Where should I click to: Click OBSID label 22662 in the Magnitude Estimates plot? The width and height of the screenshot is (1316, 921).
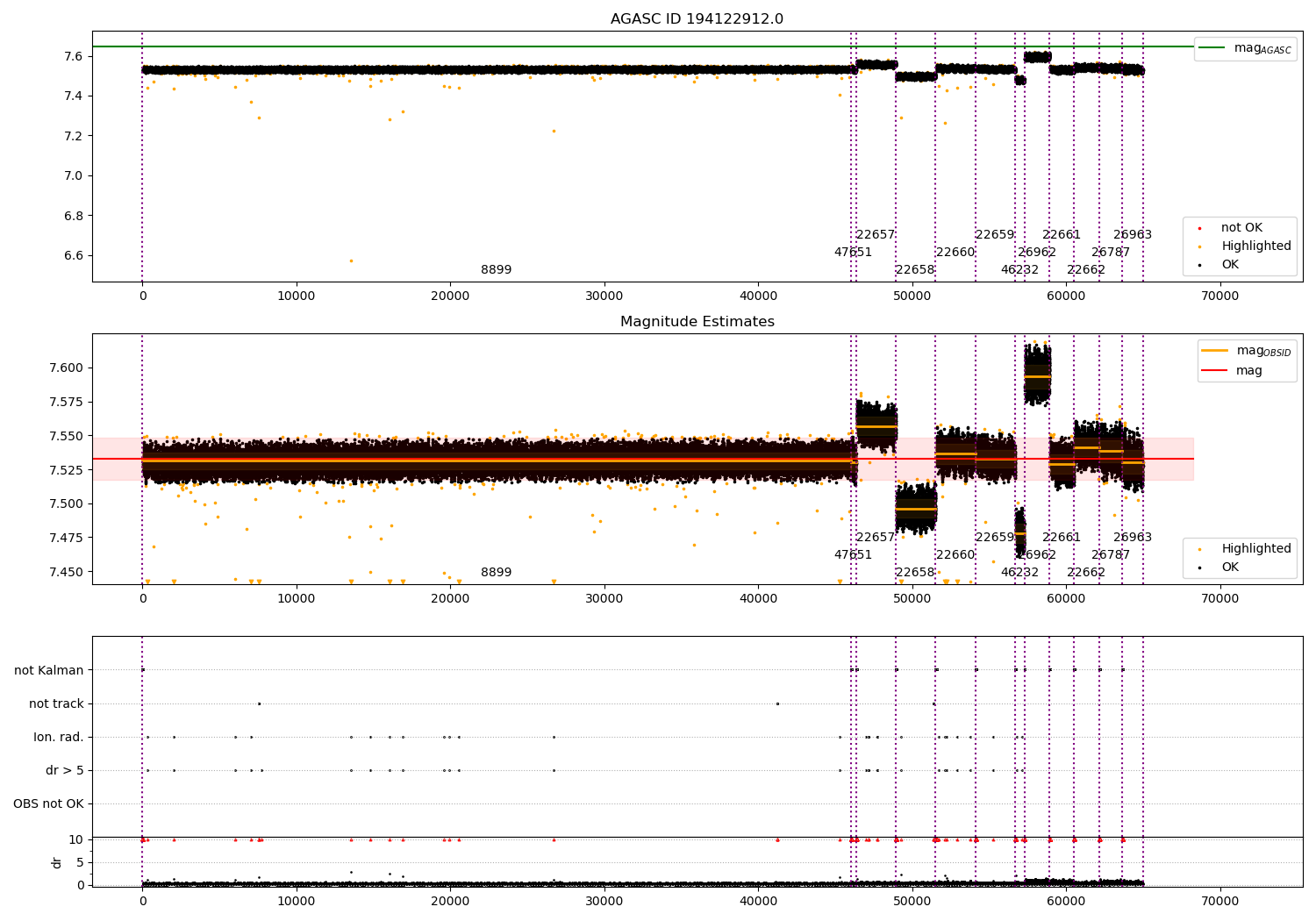click(x=1086, y=573)
